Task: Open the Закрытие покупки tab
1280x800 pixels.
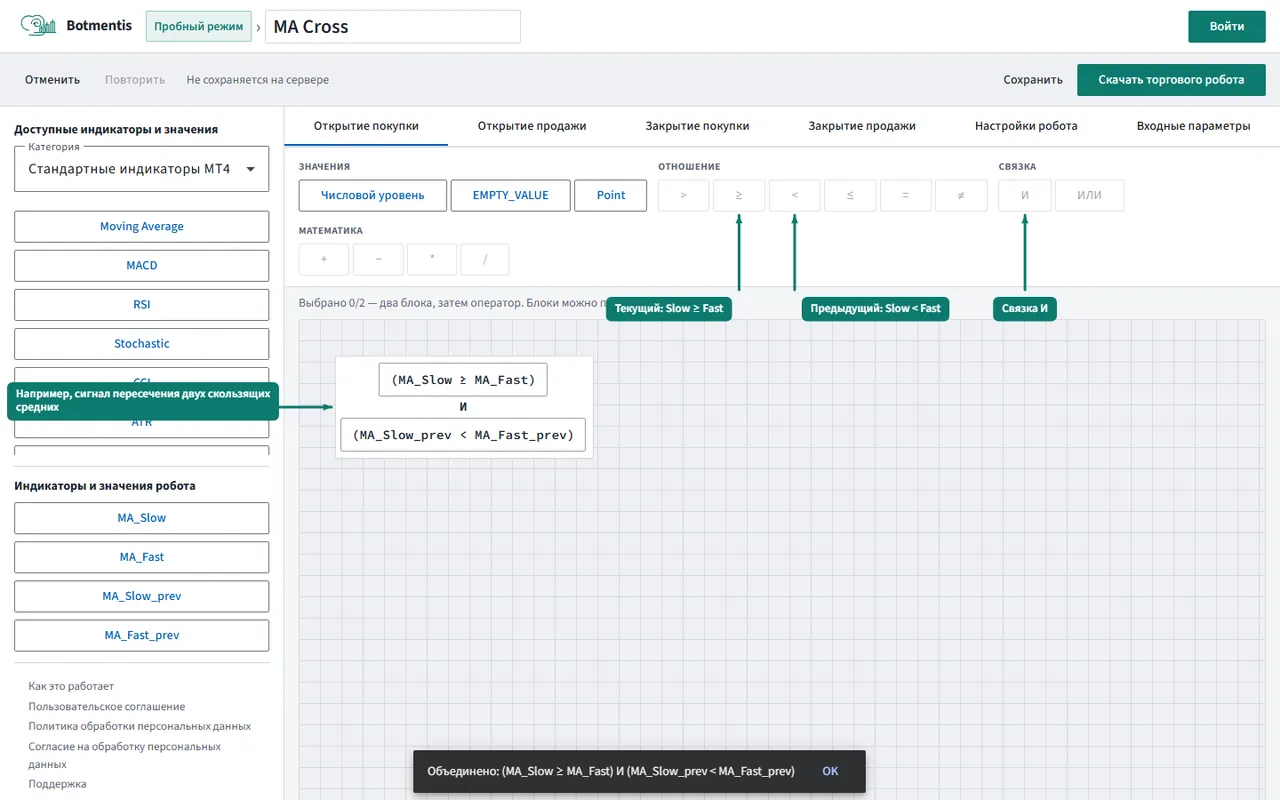Action: [697, 126]
